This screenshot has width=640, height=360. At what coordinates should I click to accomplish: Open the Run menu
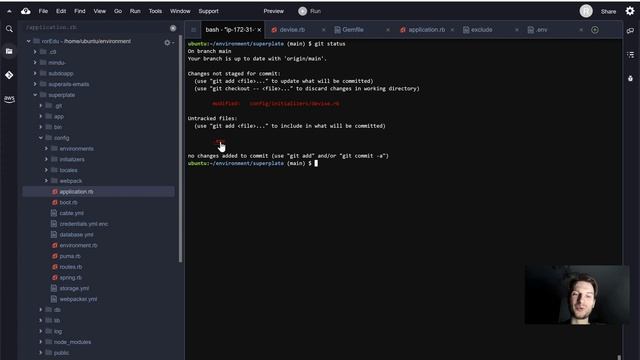coord(135,11)
